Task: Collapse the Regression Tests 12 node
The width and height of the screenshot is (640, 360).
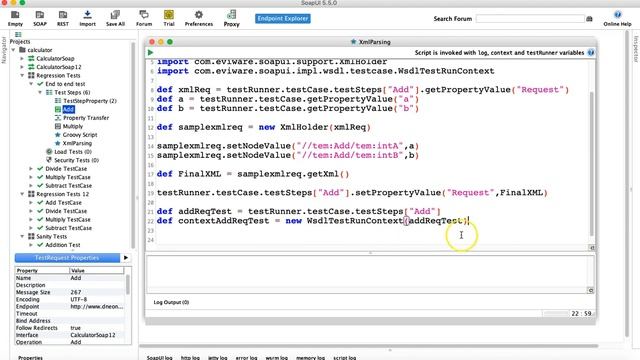Action: (22, 194)
